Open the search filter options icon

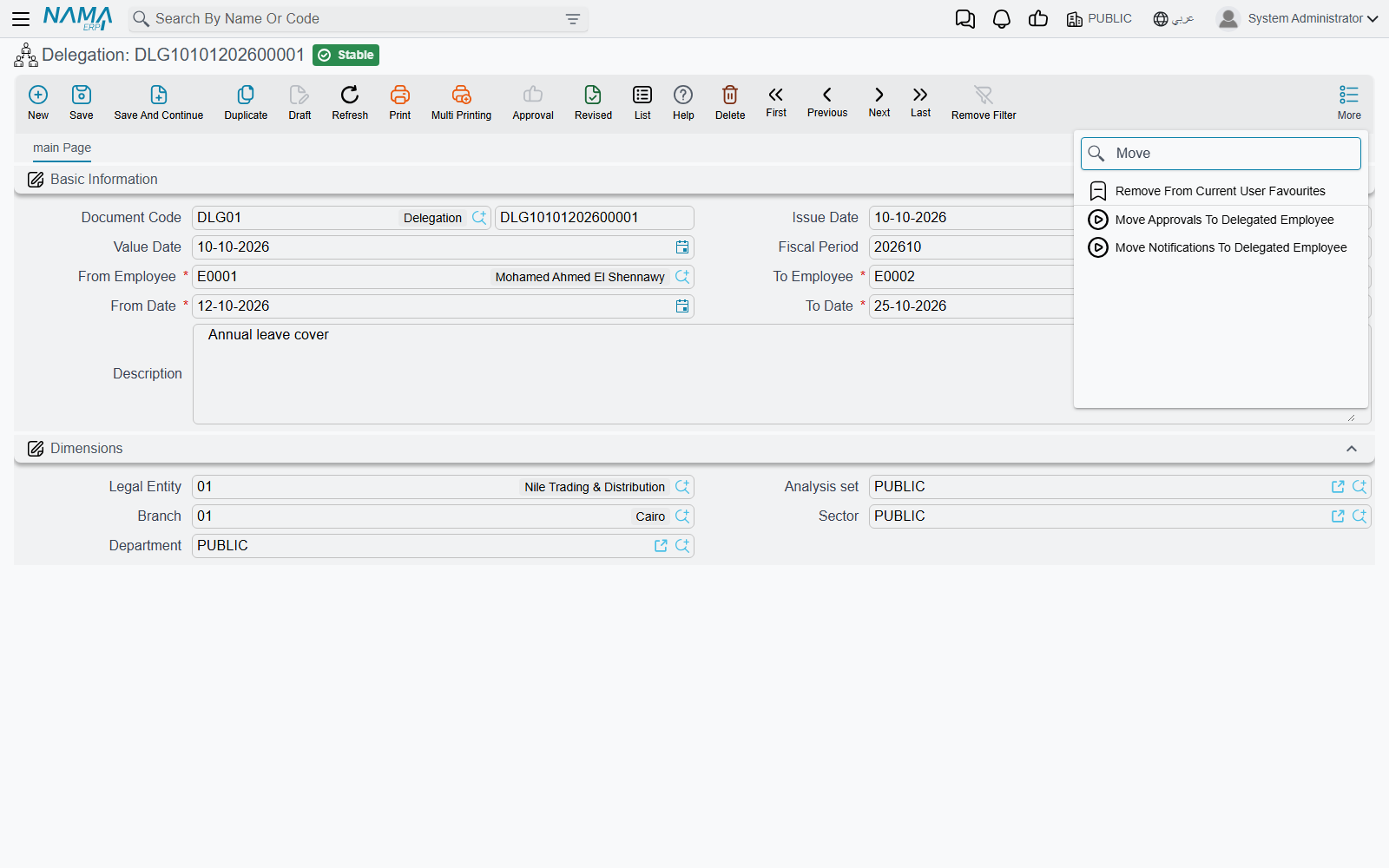click(573, 19)
